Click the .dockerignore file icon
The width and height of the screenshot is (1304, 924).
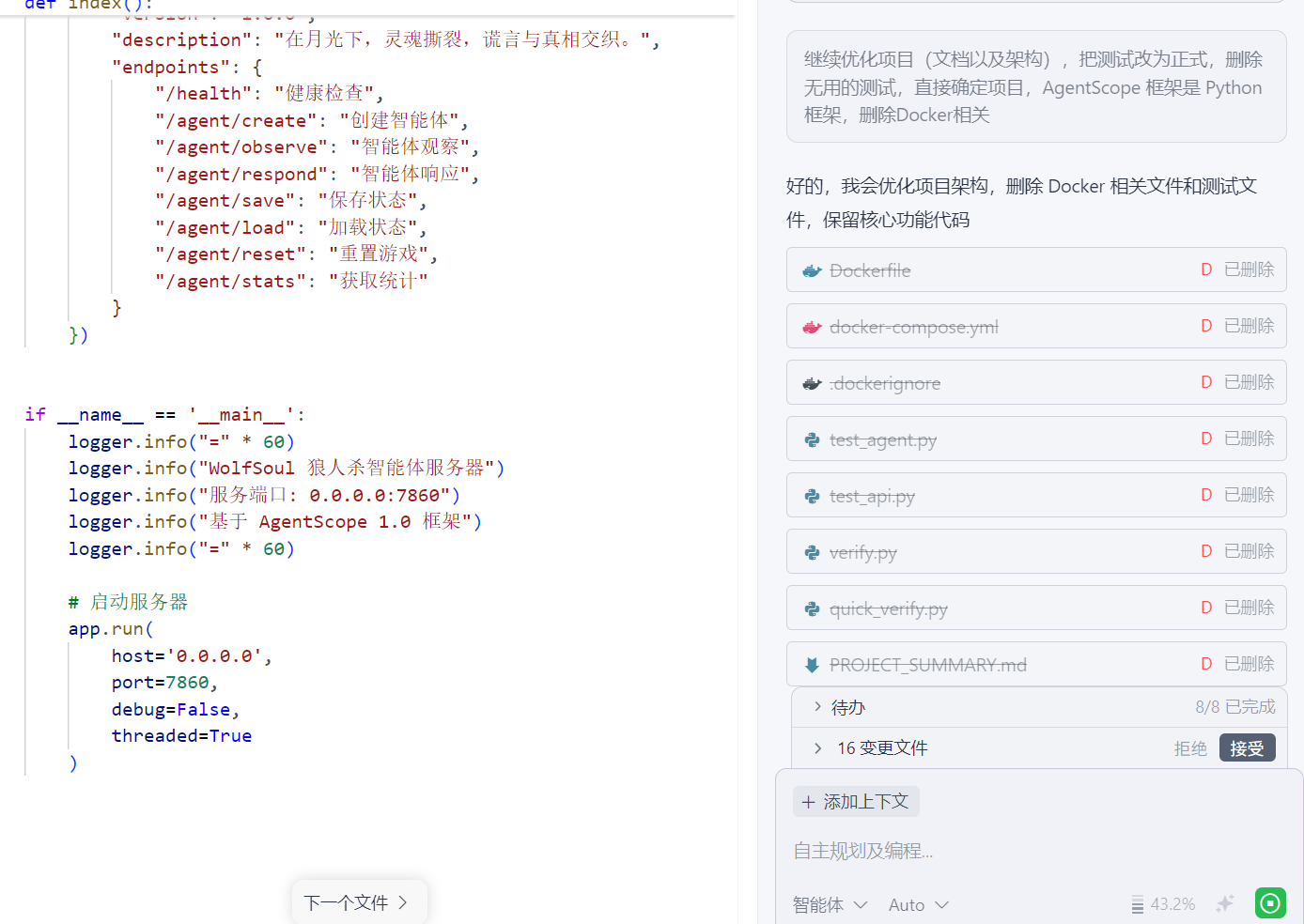point(812,384)
